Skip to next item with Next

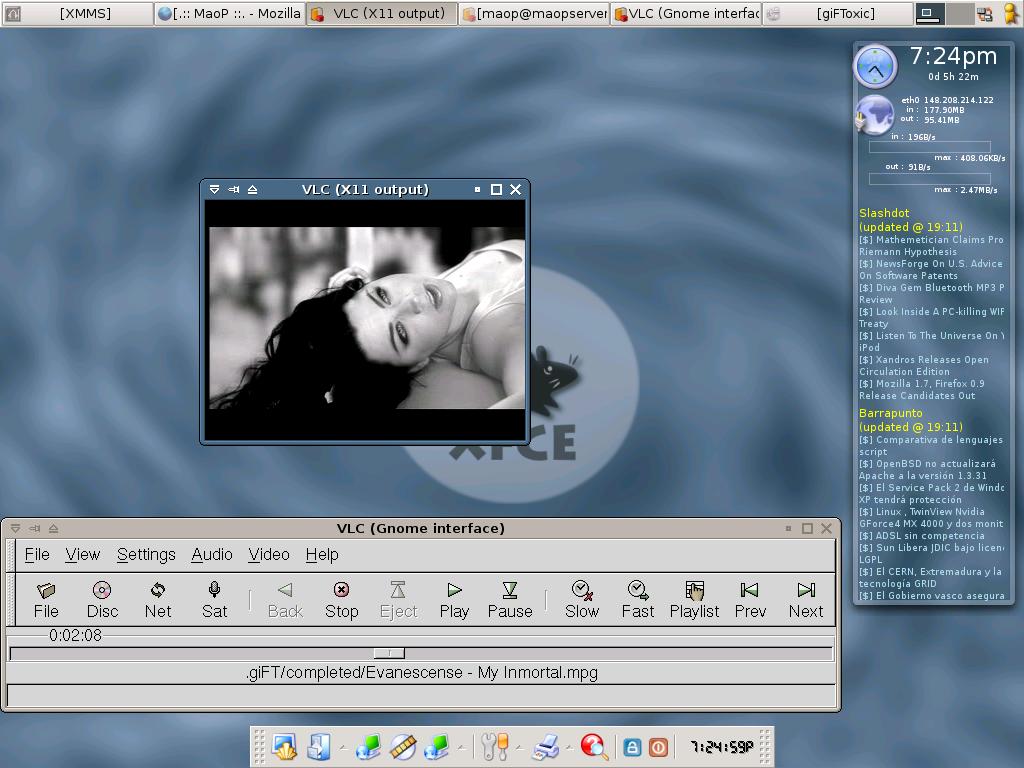[x=806, y=600]
